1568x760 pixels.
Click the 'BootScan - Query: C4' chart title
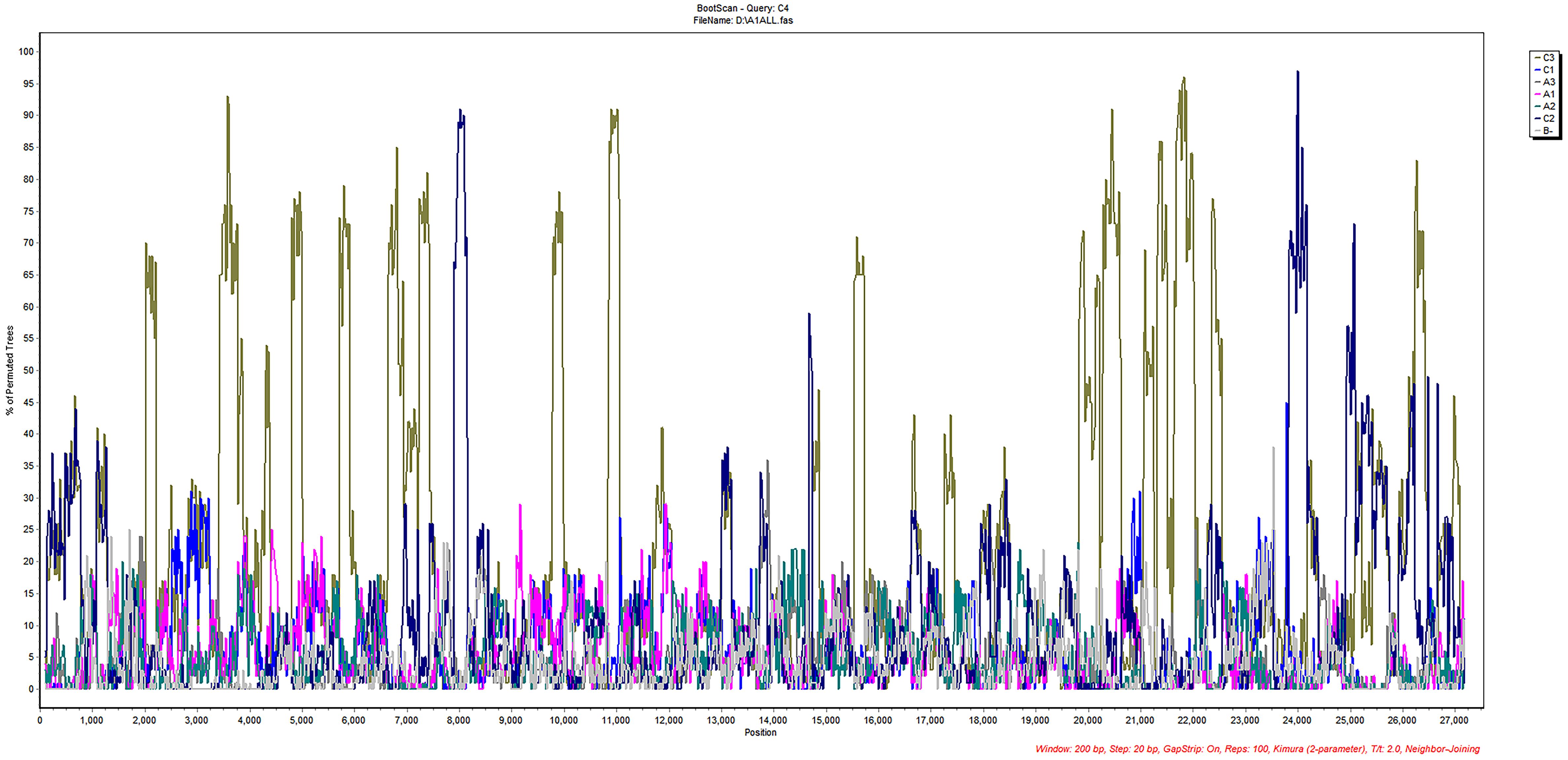tap(743, 9)
